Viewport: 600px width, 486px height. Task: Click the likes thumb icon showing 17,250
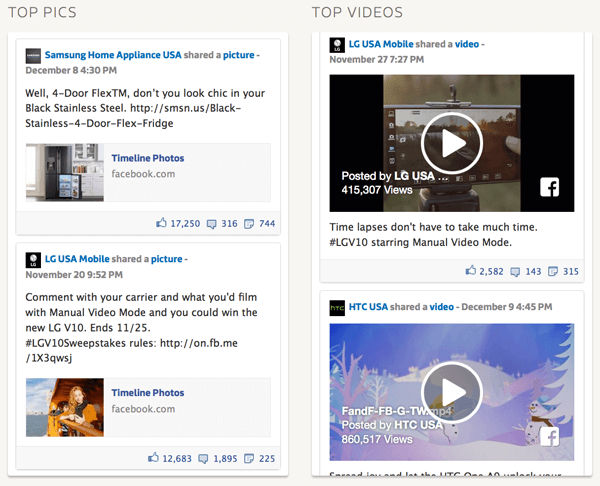(x=161, y=223)
